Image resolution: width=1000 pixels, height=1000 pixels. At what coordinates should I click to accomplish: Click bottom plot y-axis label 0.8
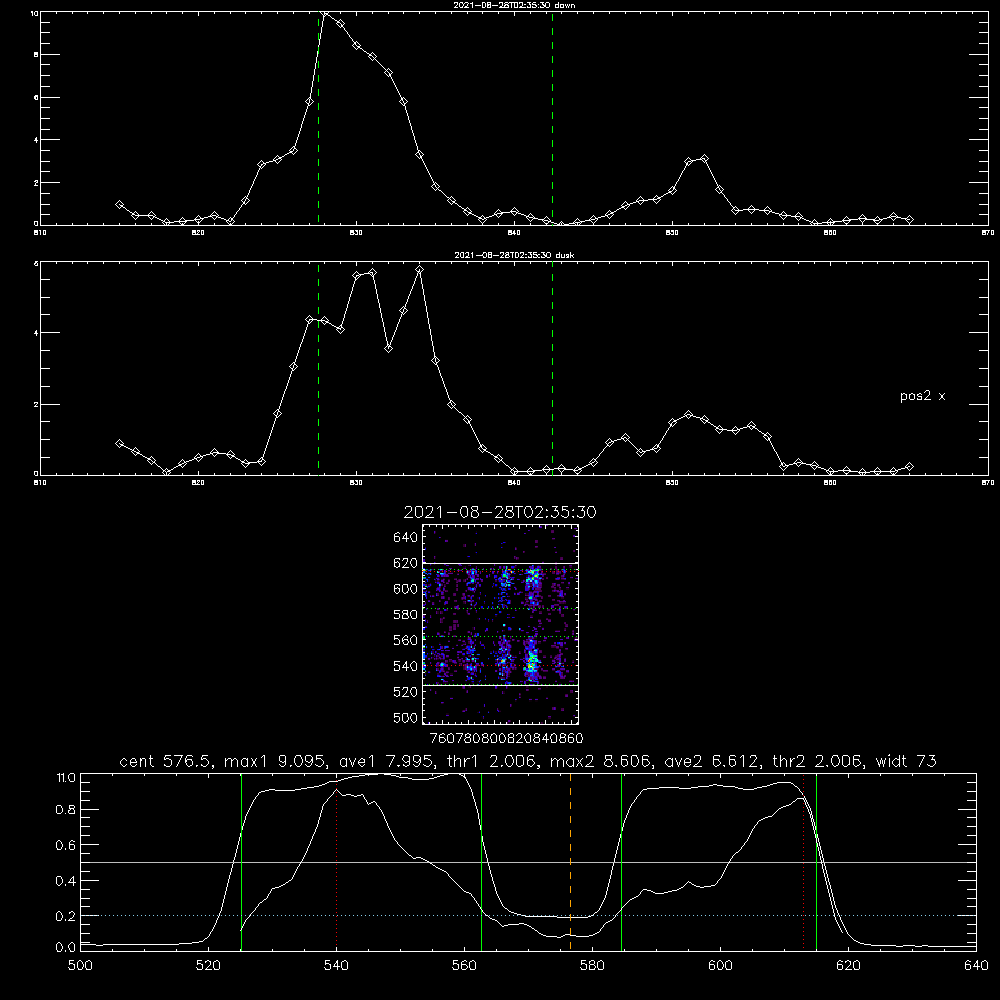click(x=66, y=810)
